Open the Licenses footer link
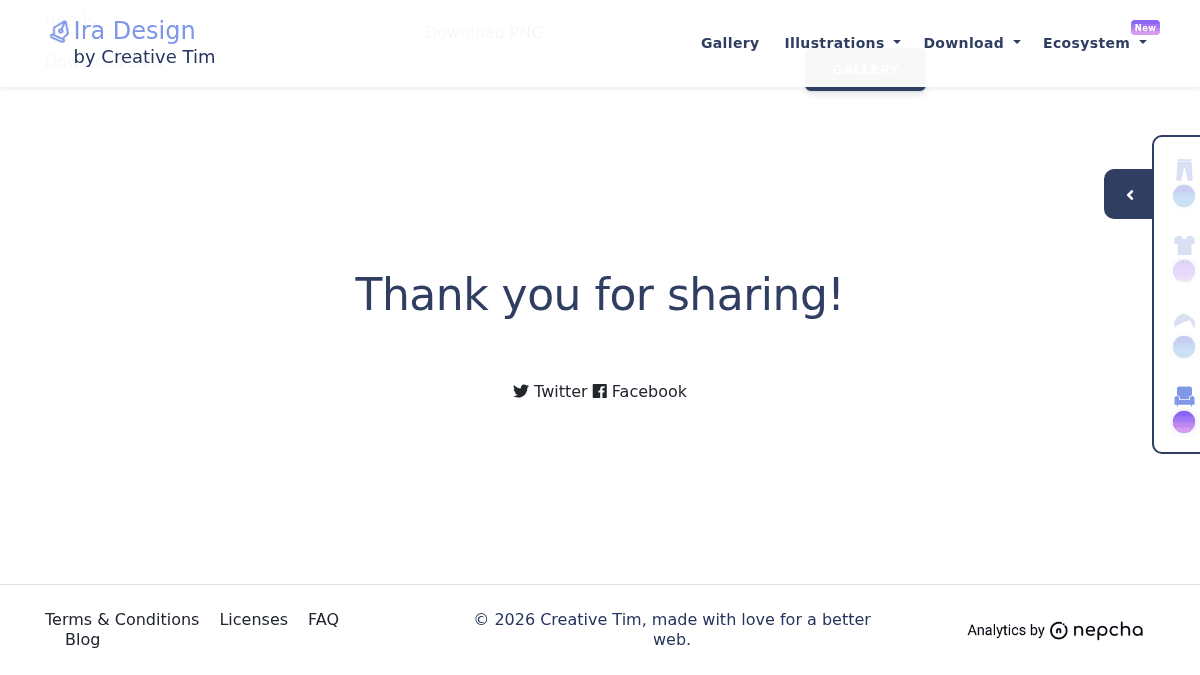1200x675 pixels. [254, 619]
